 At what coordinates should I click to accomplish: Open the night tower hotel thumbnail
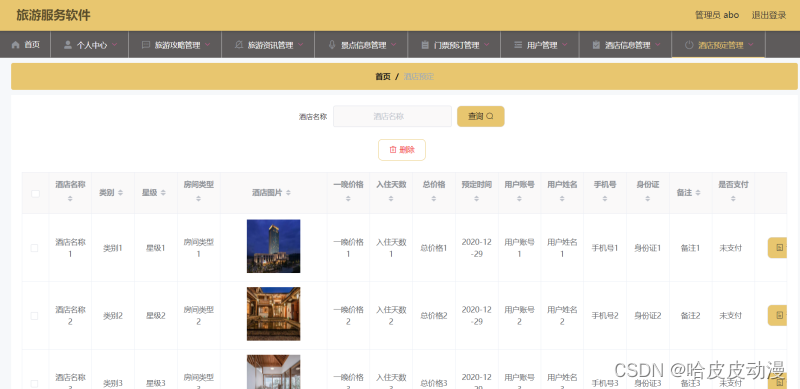tap(273, 246)
